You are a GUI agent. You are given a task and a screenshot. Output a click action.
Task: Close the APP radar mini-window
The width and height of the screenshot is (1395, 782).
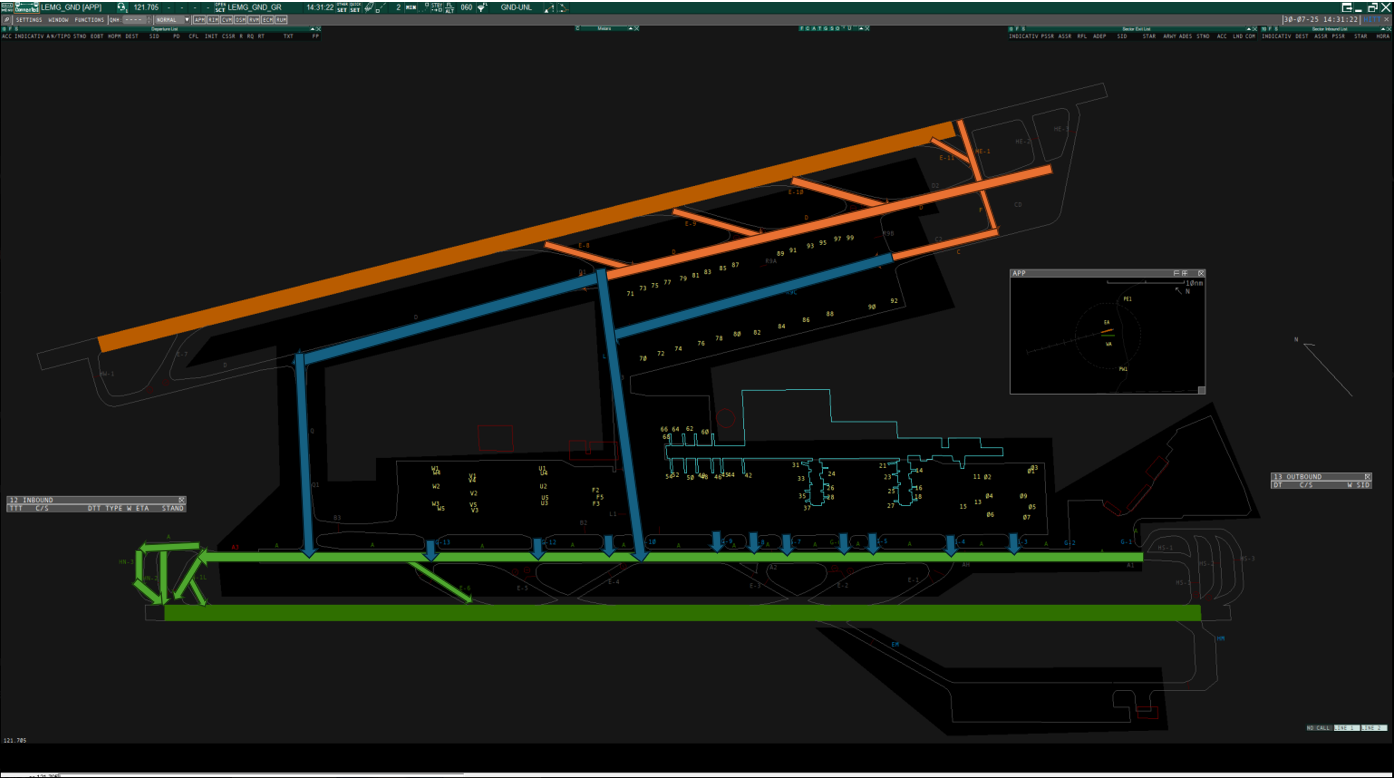click(1201, 273)
